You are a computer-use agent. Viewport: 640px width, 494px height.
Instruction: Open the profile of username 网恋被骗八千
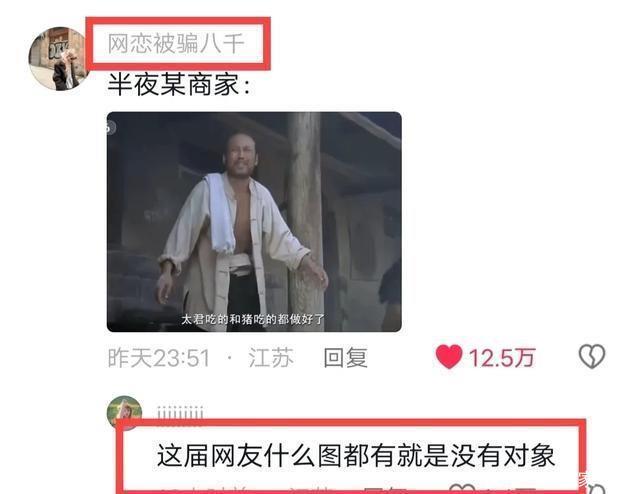click(x=176, y=43)
